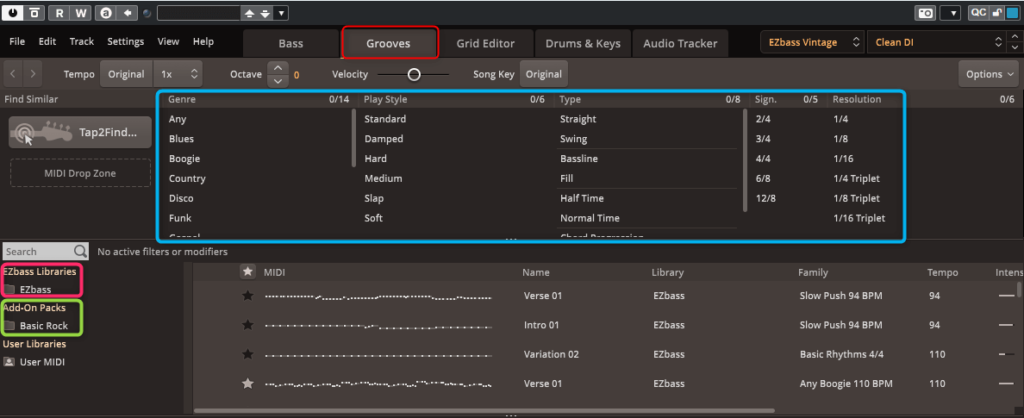The width and height of the screenshot is (1024, 418).
Task: Click the magnifying glass search icon
Action: point(80,251)
